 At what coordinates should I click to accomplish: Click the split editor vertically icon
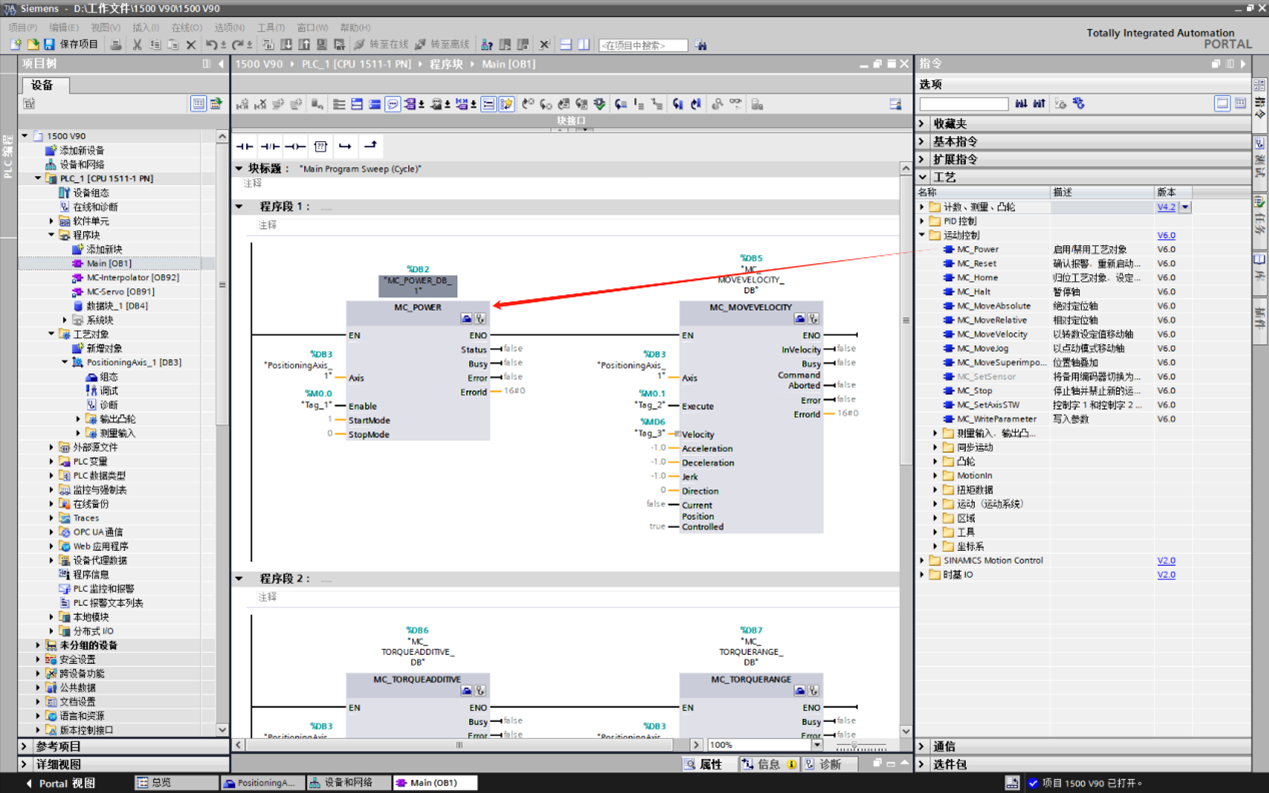pos(584,45)
